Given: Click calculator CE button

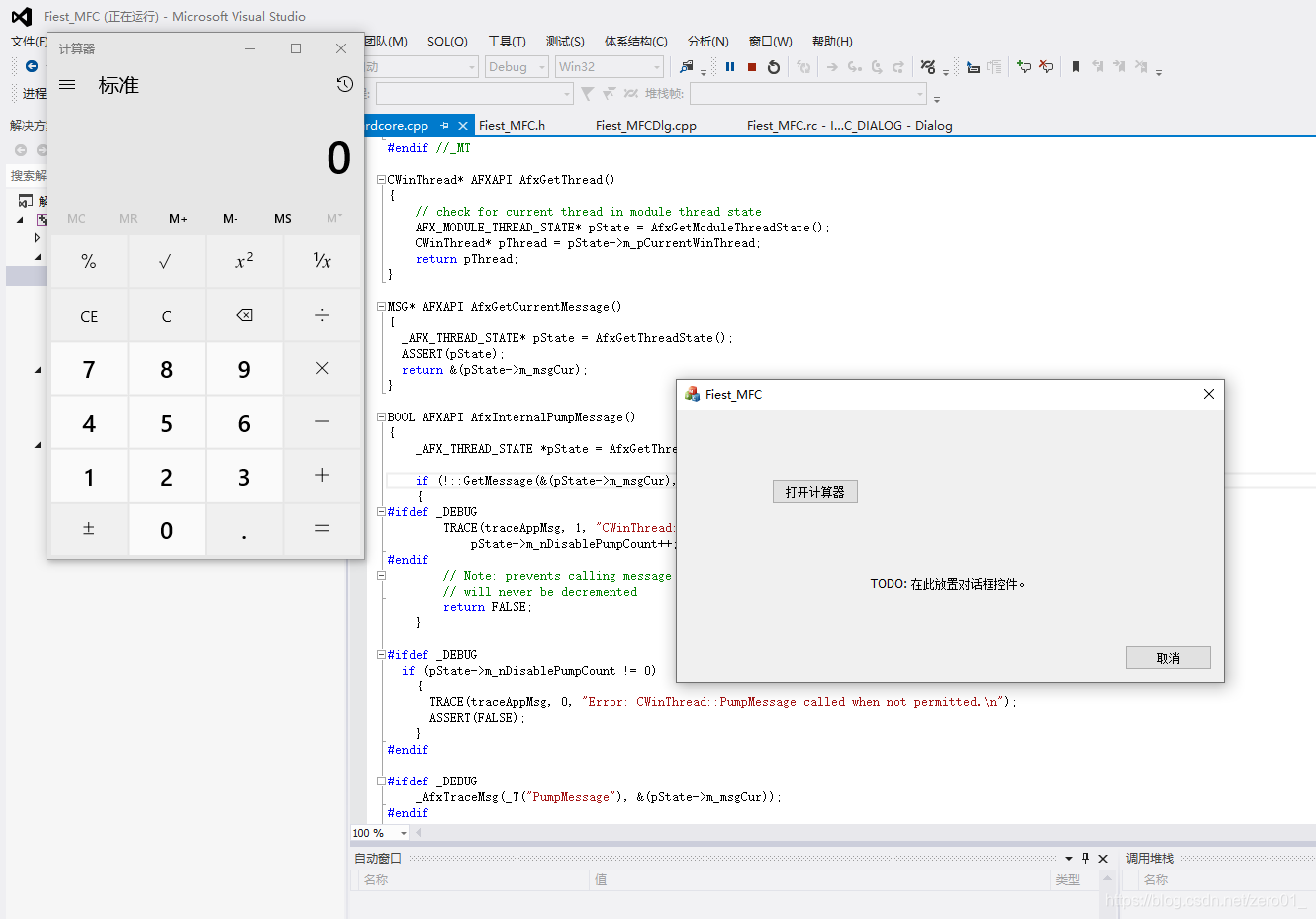Looking at the screenshot, I should [x=89, y=316].
